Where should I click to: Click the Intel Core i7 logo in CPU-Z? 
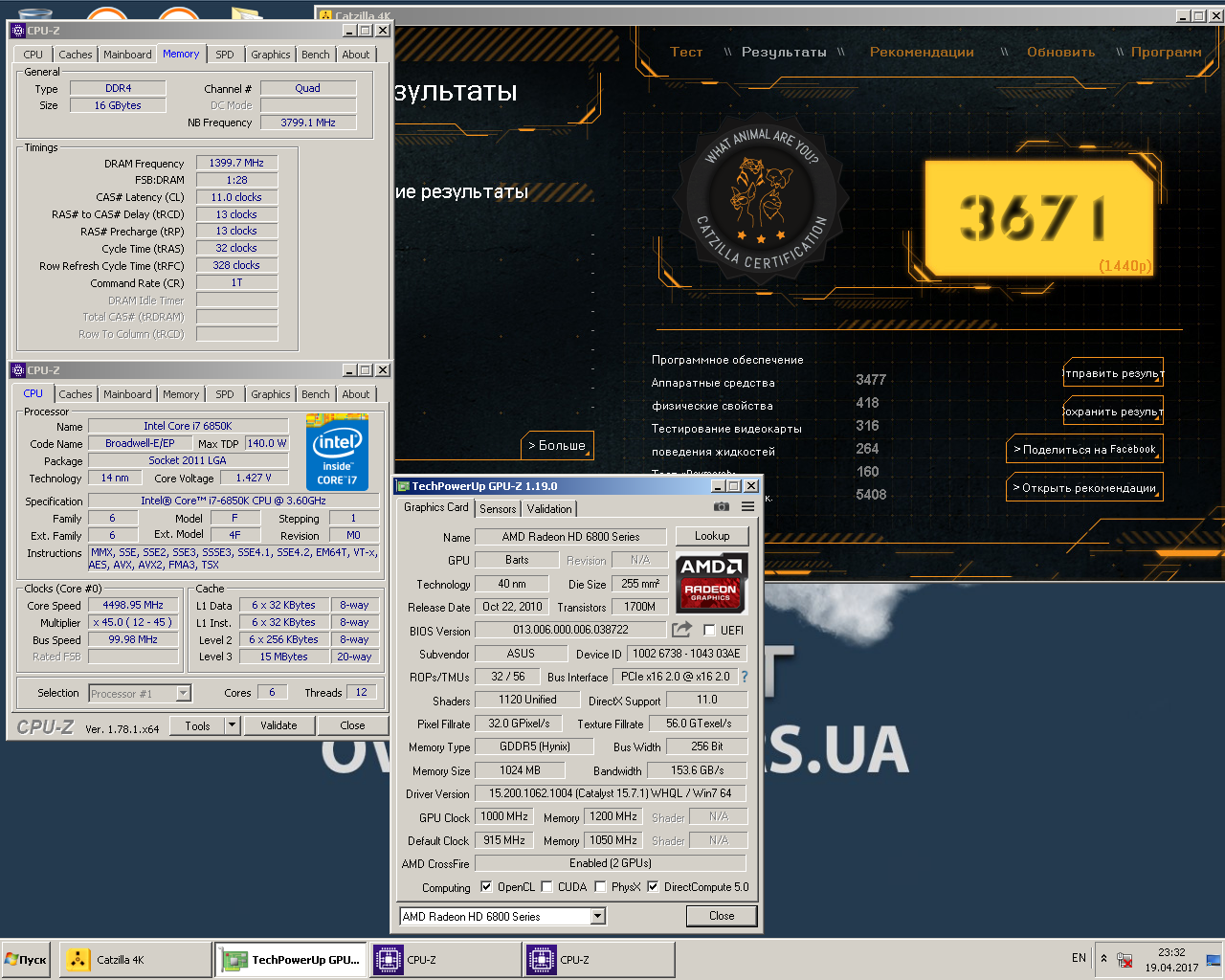(337, 452)
